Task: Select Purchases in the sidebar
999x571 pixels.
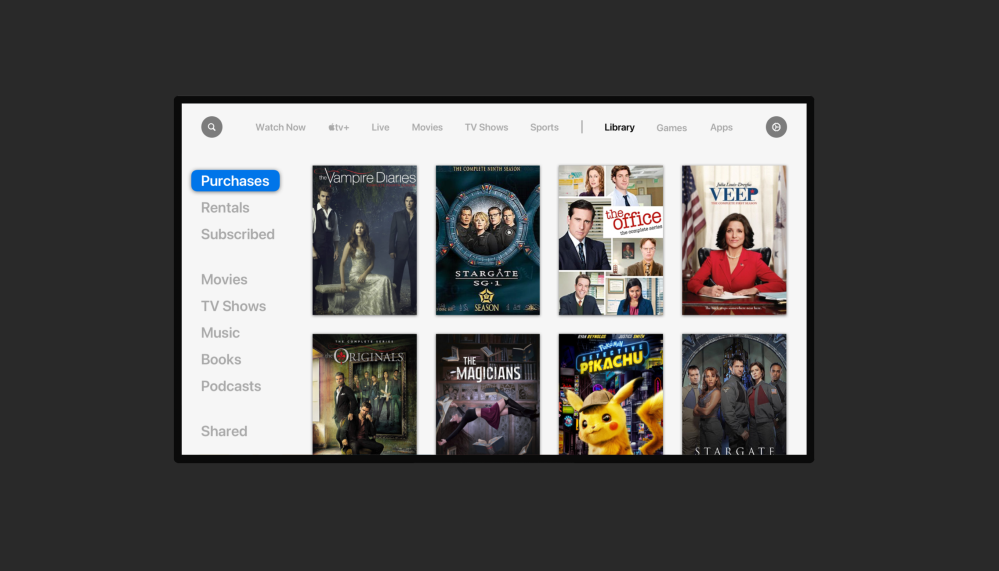Action: tap(235, 181)
